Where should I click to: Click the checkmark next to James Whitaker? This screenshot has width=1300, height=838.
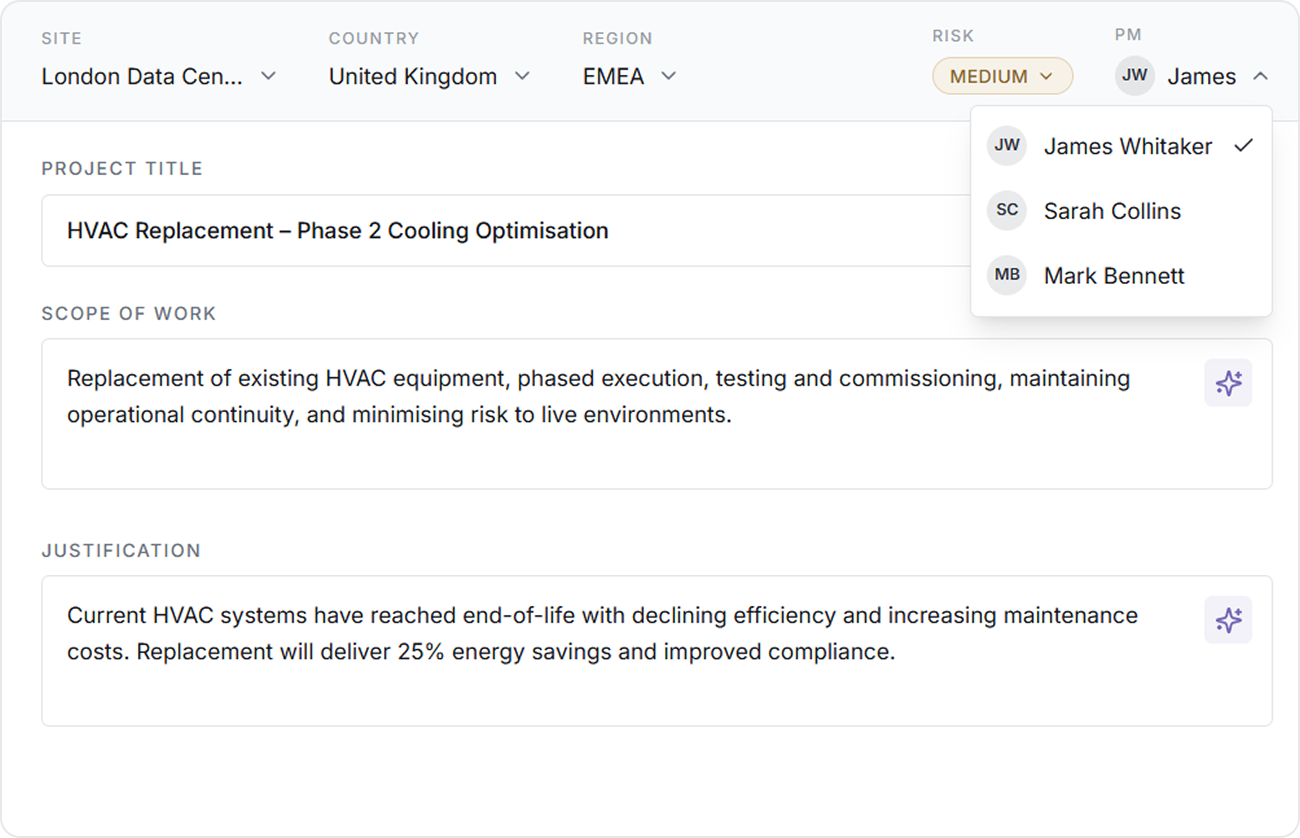pos(1243,146)
